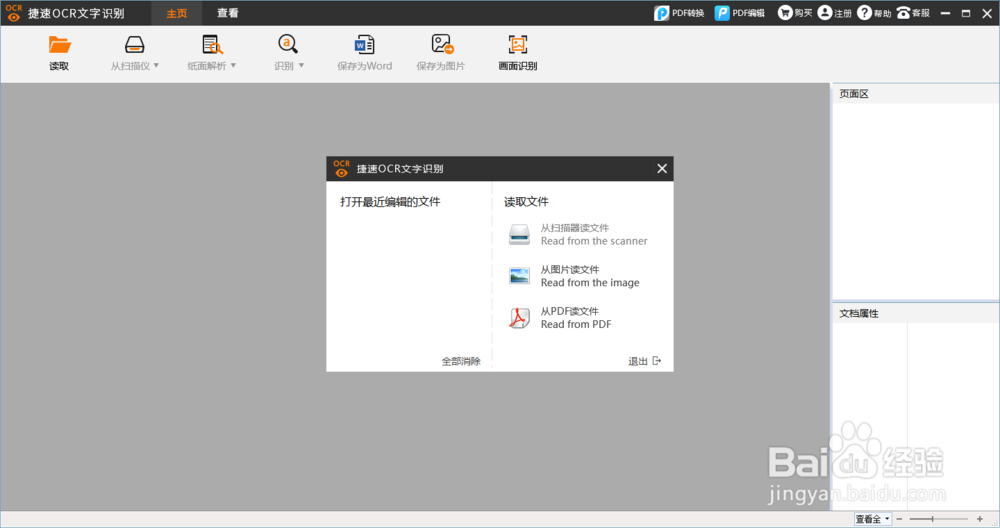Click the 保存为Word icon
This screenshot has height=528, width=1000.
364,44
